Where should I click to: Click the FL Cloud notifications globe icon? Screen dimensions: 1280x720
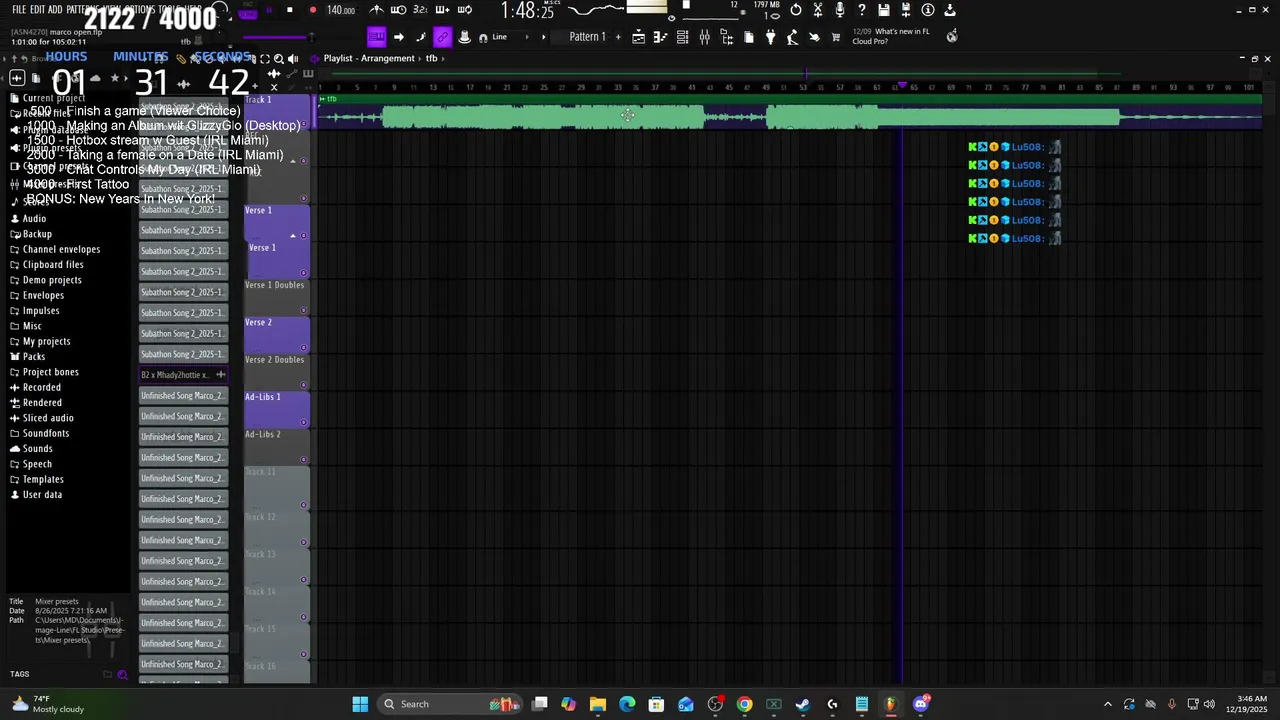952,36
